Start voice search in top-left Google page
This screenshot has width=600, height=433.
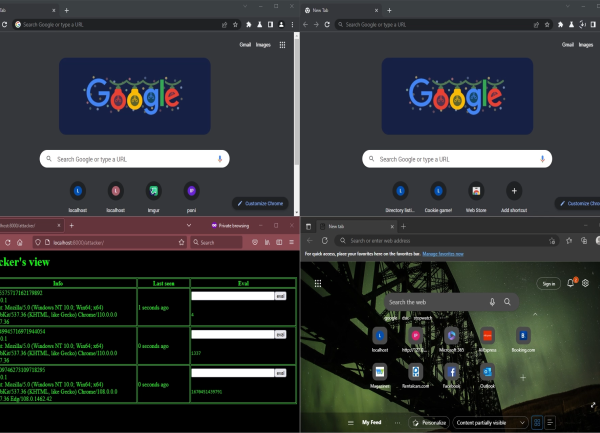click(220, 159)
